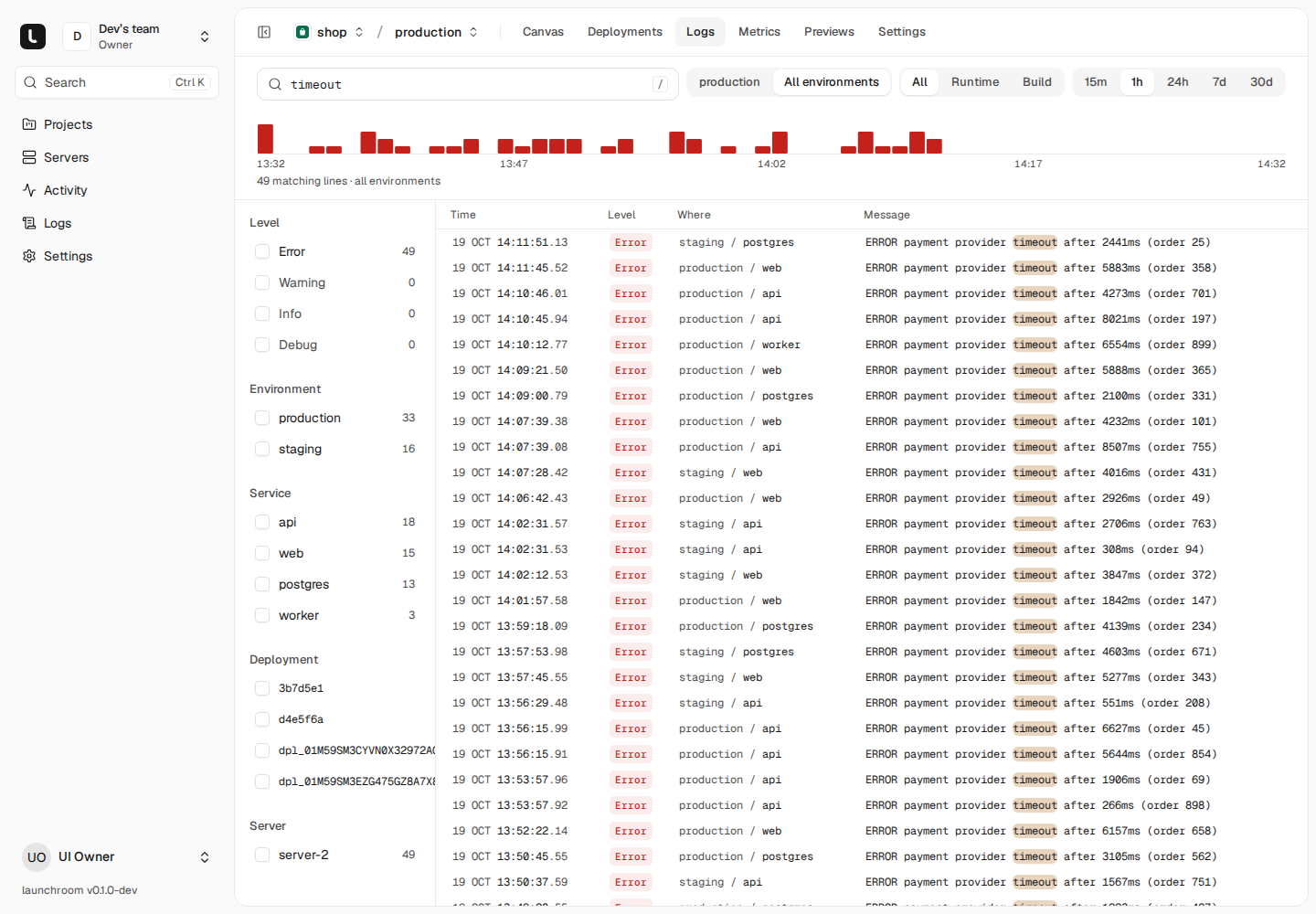Click the log filter magnifier icon
Viewport: 1316px width, 914px height.
coord(275,84)
